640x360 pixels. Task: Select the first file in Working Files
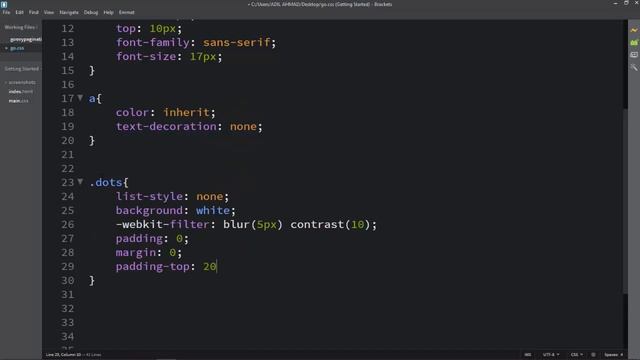coord(25,40)
